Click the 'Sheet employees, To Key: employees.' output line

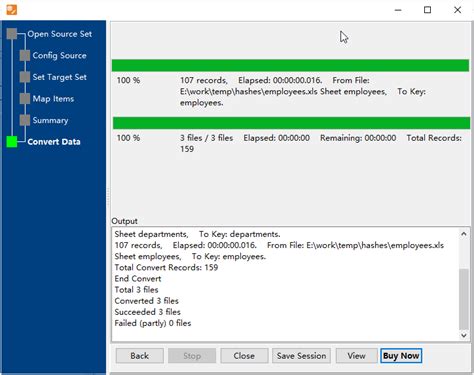[x=190, y=256]
